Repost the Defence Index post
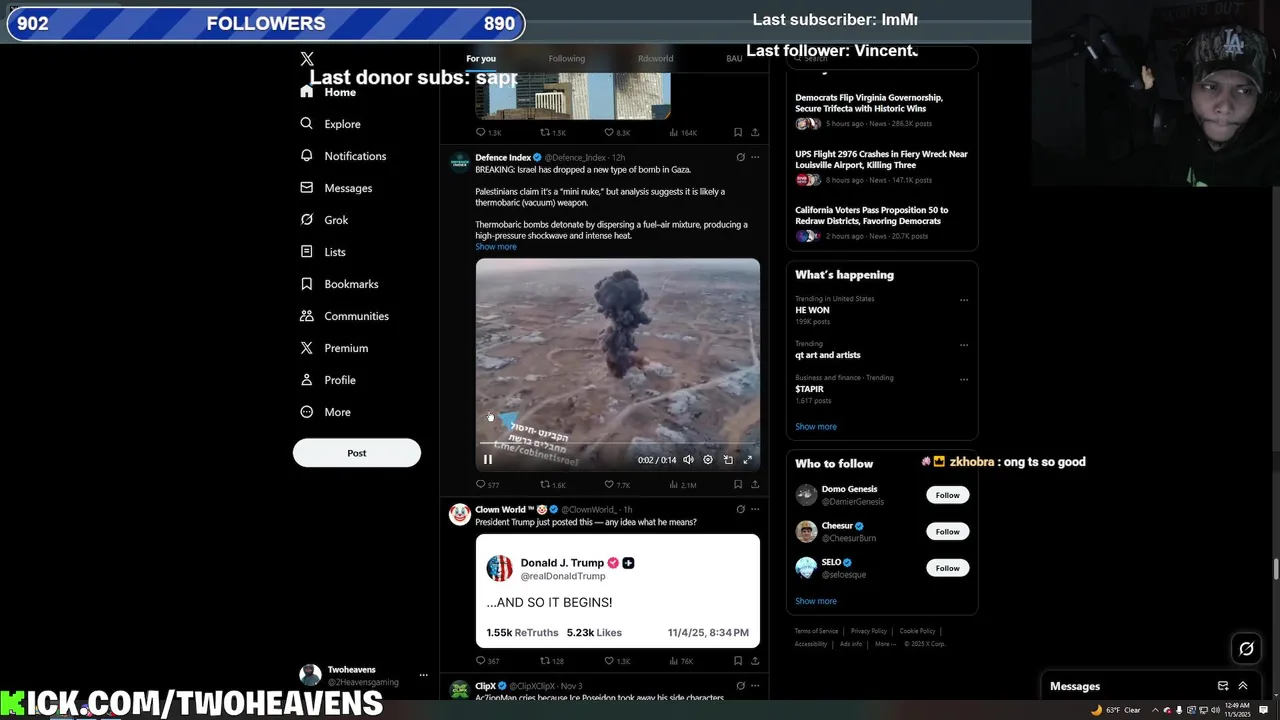This screenshot has height=720, width=1280. 553,484
